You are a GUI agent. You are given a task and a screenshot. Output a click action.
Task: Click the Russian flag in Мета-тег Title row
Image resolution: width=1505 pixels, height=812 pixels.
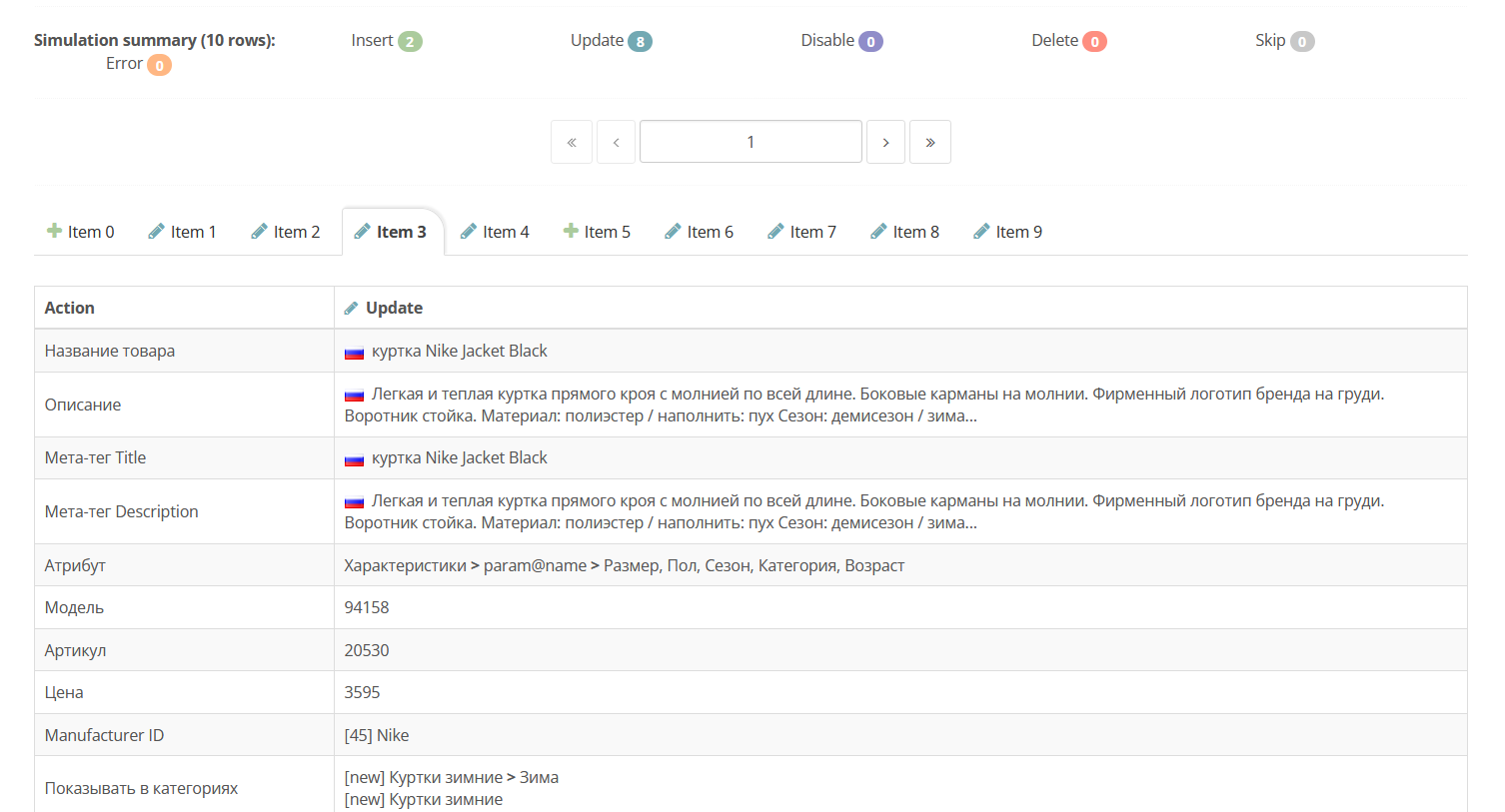pos(354,458)
